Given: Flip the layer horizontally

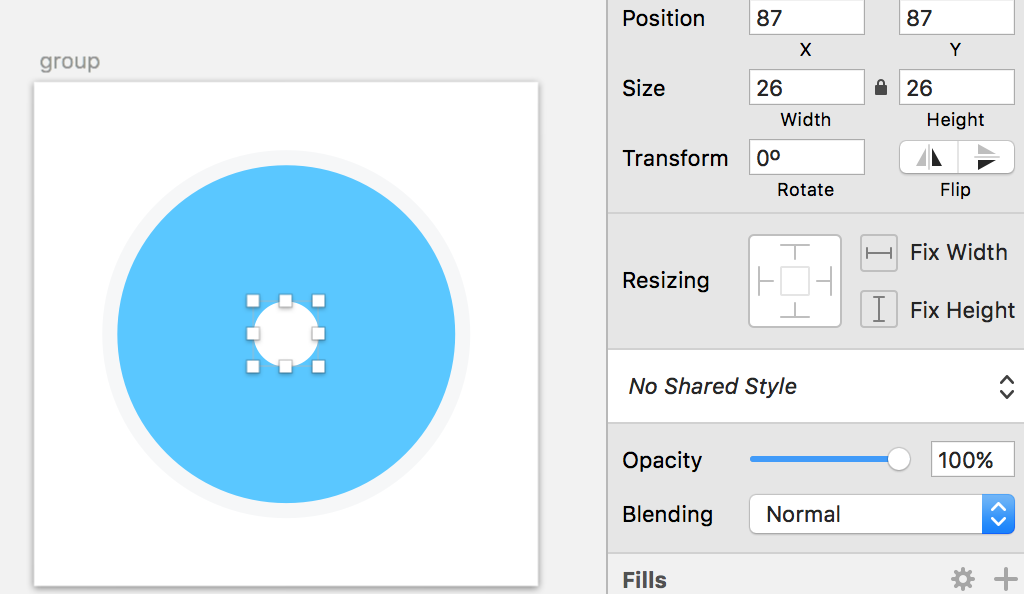Looking at the screenshot, I should (929, 158).
